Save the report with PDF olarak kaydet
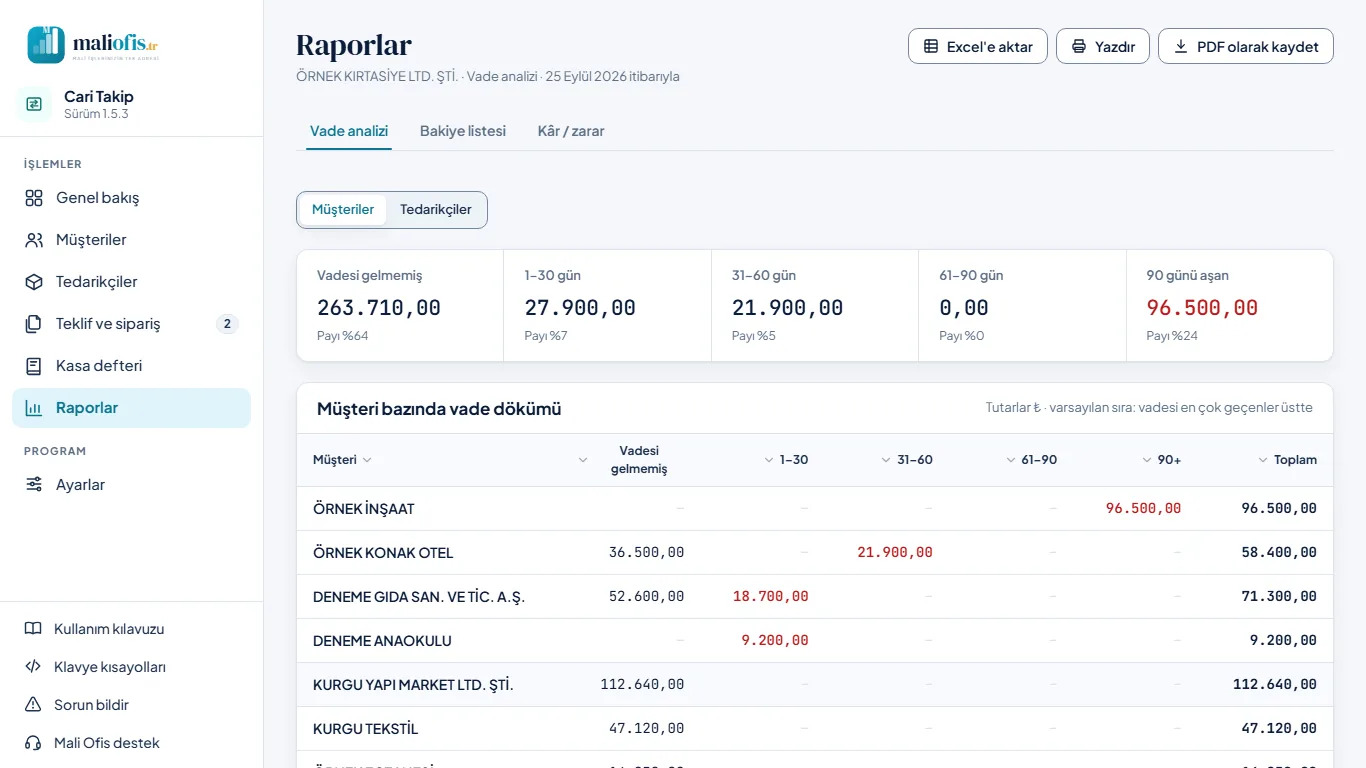Image resolution: width=1366 pixels, height=768 pixels. (x=1246, y=46)
